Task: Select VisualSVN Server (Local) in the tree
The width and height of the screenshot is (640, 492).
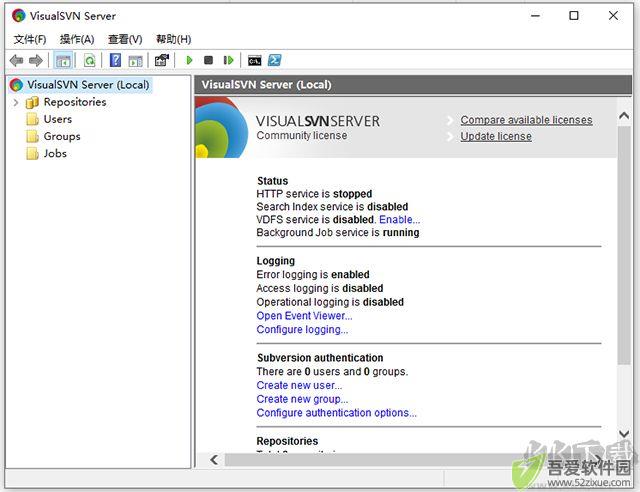Action: point(88,85)
